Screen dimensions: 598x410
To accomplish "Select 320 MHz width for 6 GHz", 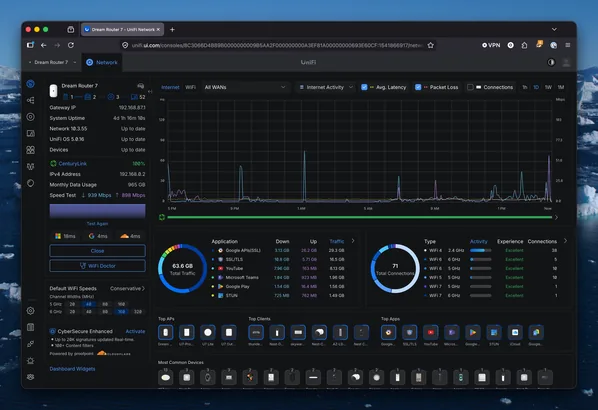I will click(138, 312).
